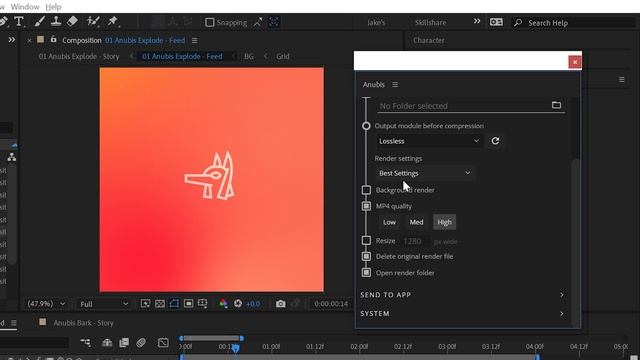
Task: Toggle transparency grid icon
Action: (160, 304)
